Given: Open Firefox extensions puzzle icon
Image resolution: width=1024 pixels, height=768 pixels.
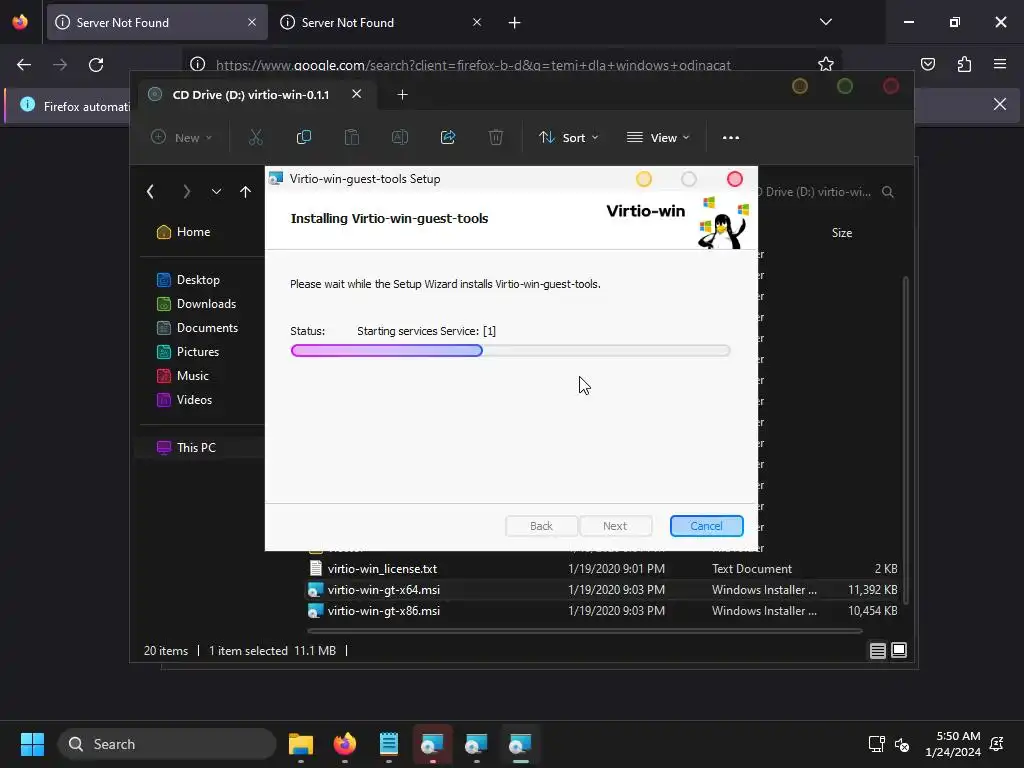Looking at the screenshot, I should click(964, 64).
